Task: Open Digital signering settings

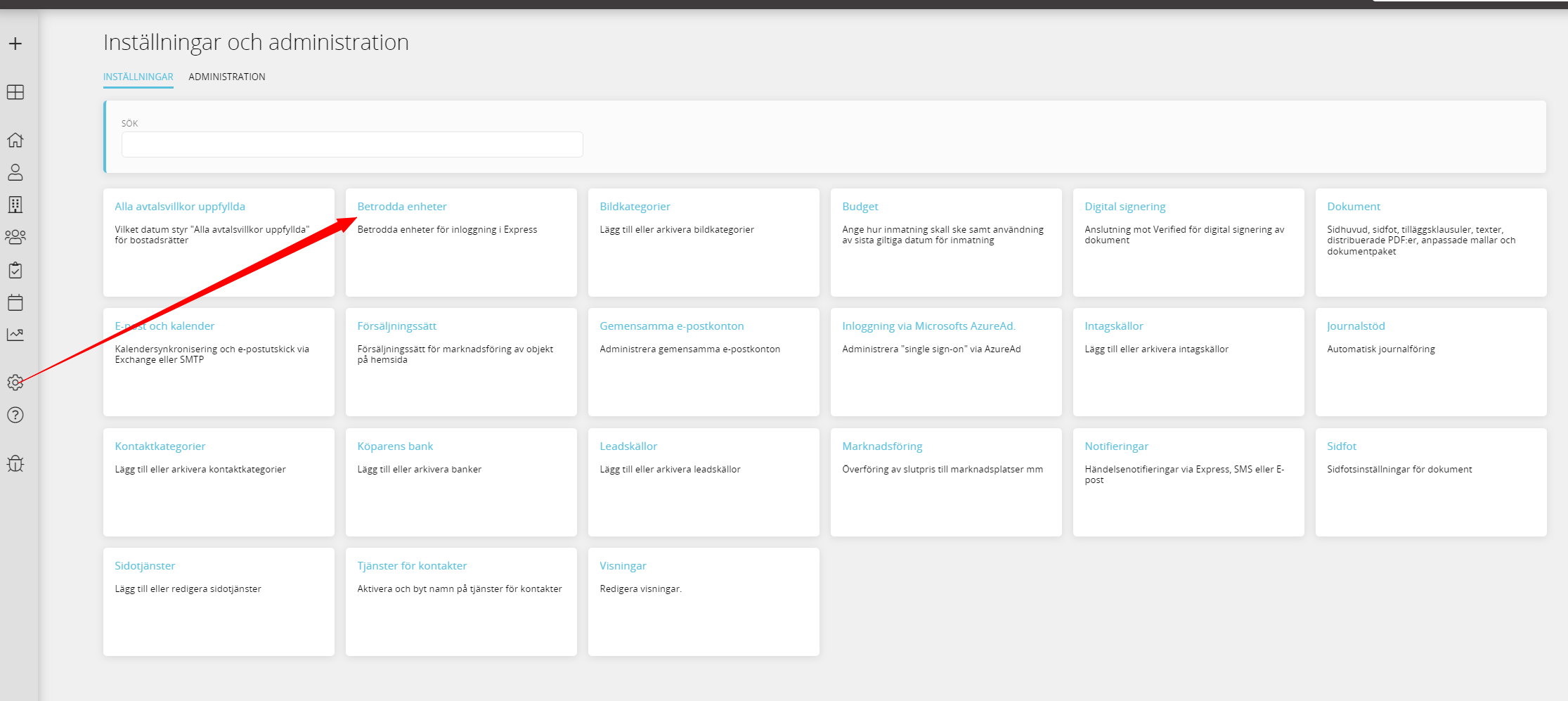Action: click(1125, 207)
